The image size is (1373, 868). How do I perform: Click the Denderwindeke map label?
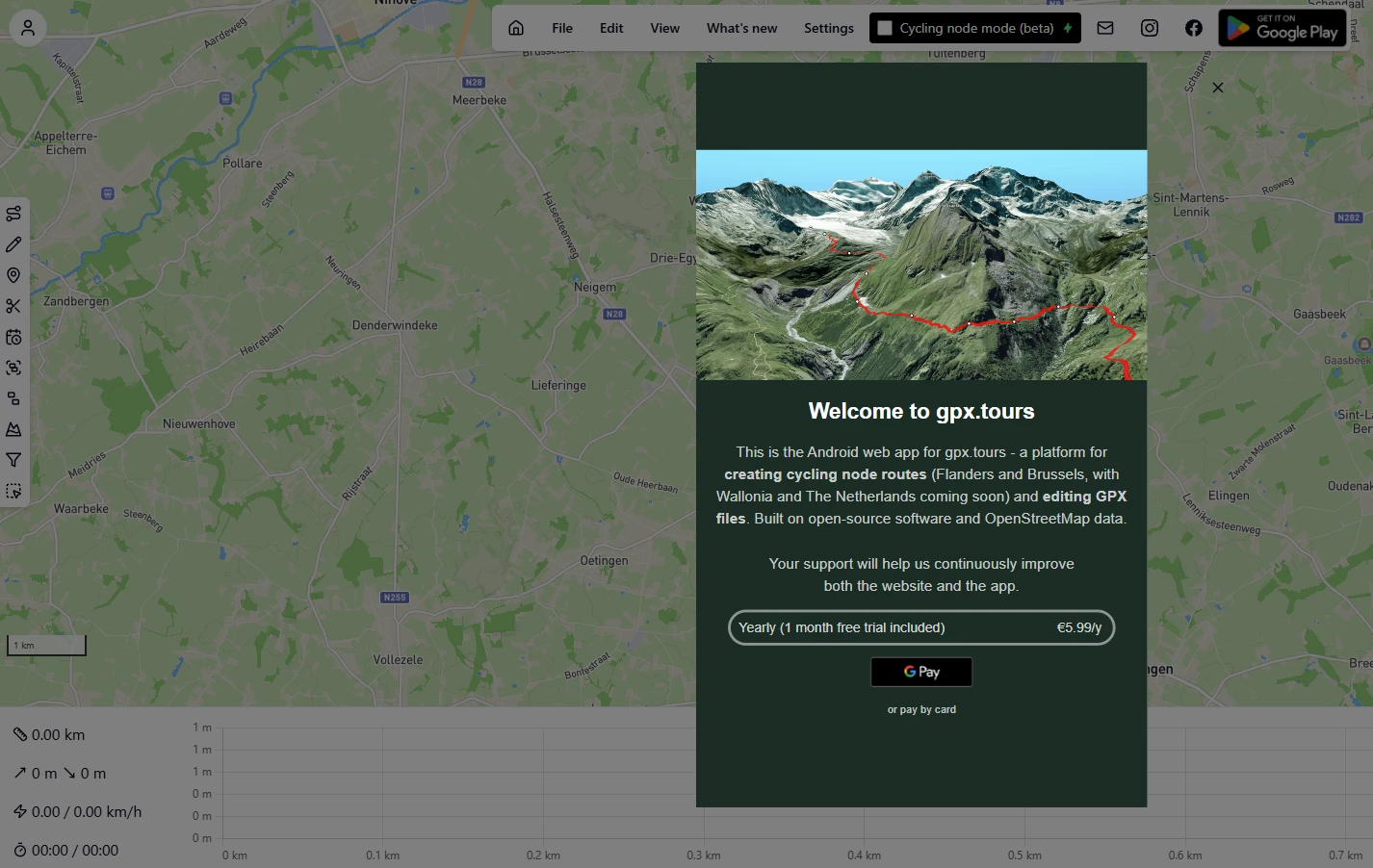click(x=395, y=325)
